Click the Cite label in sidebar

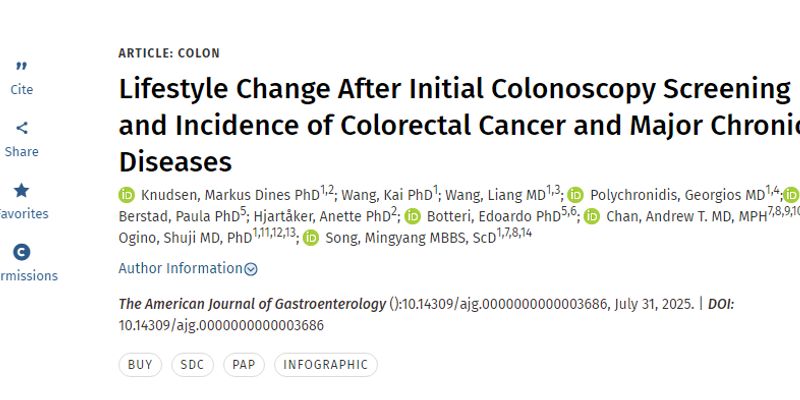[x=21, y=90]
